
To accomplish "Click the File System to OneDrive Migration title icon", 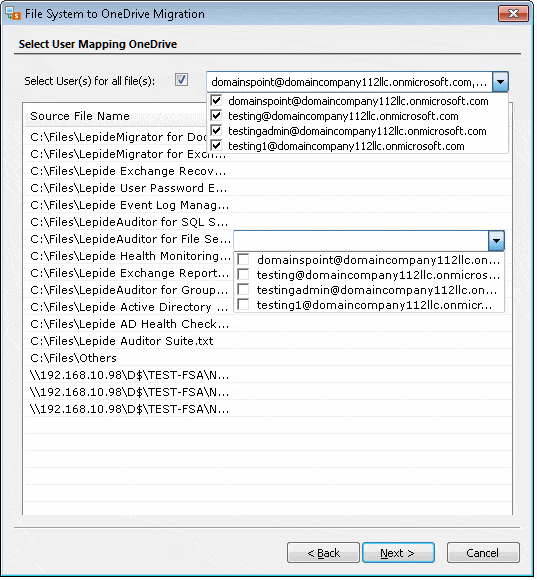I will click(x=13, y=14).
